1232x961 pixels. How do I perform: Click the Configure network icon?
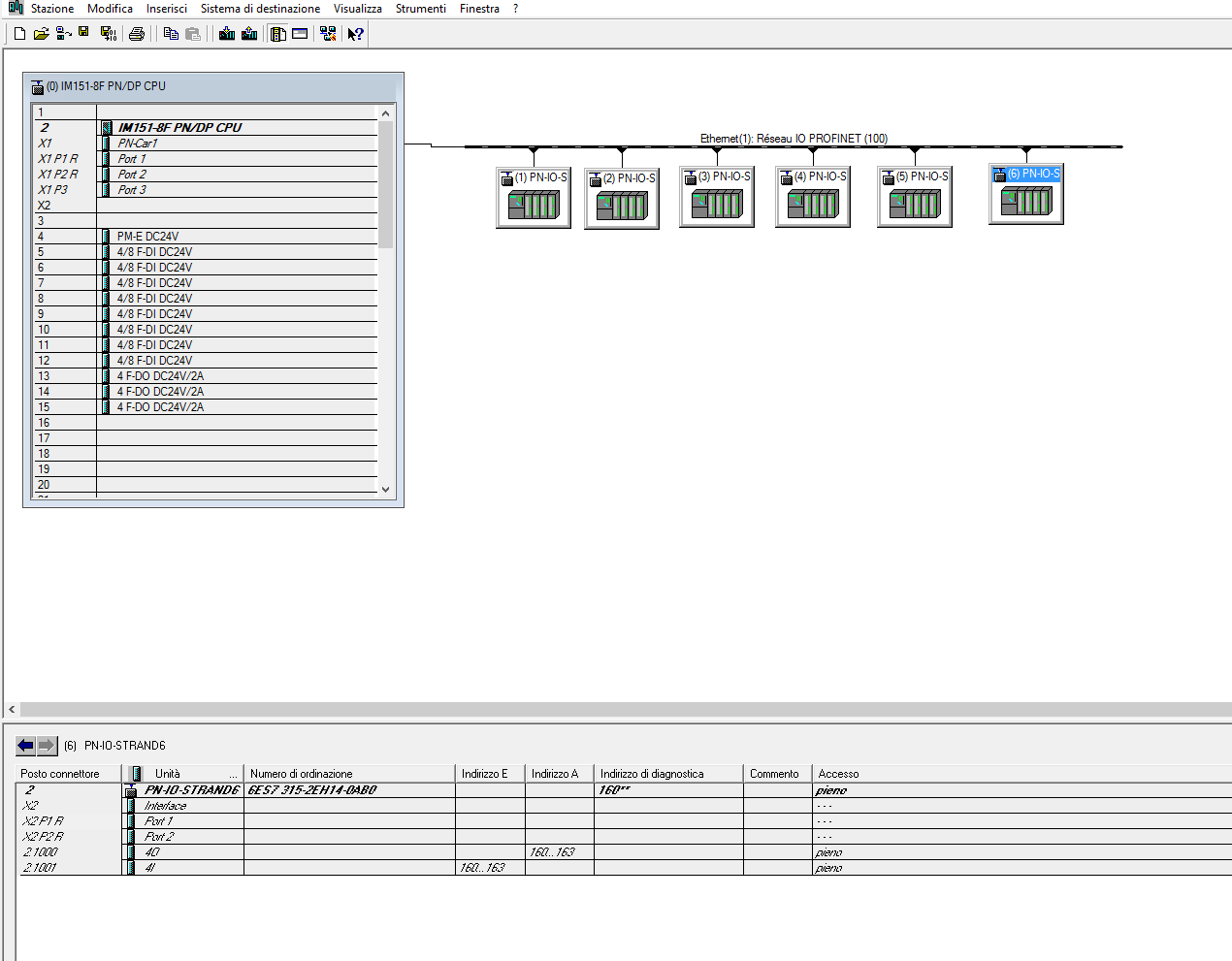click(328, 34)
